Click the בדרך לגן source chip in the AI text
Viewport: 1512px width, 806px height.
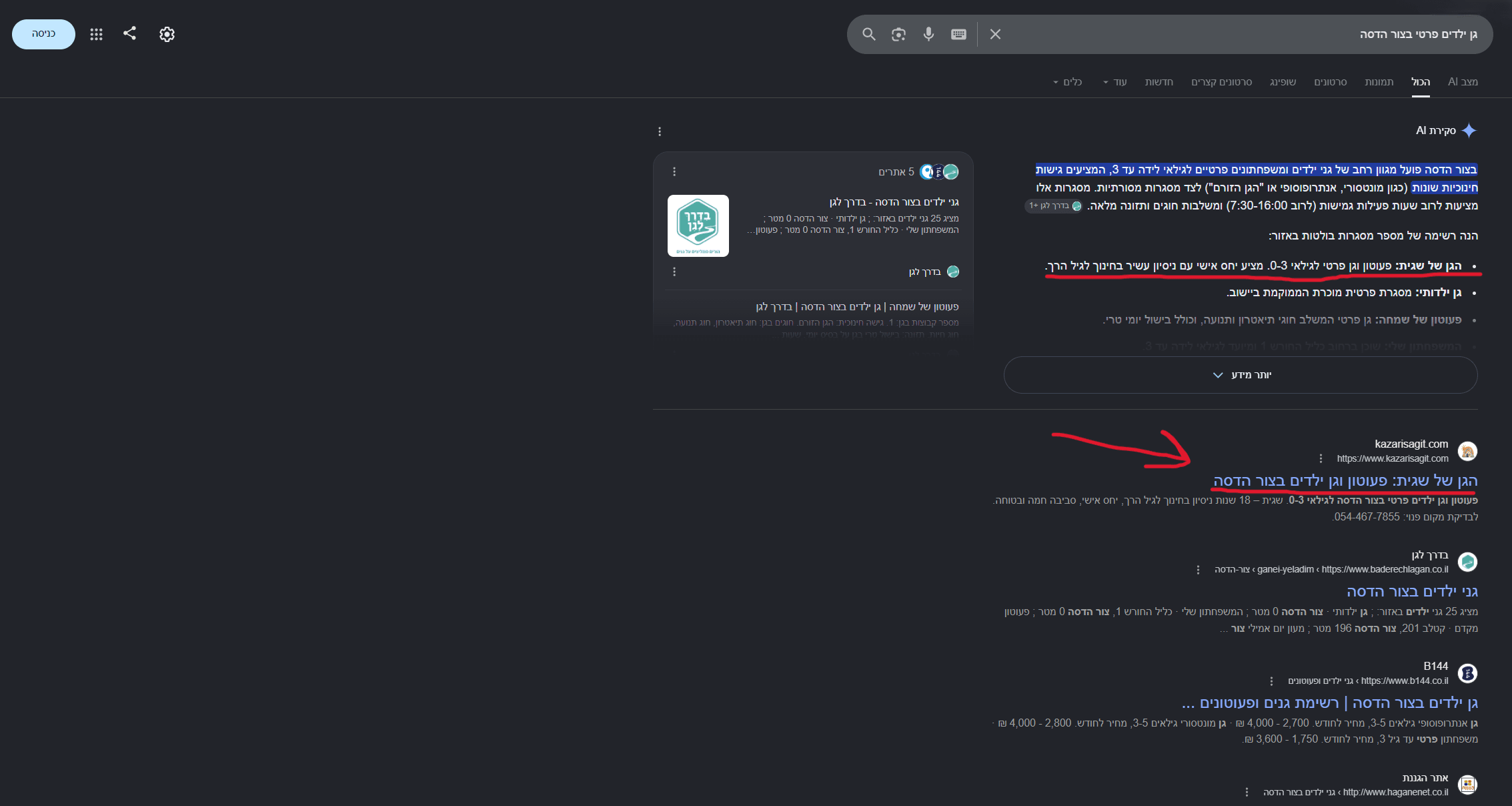point(1054,206)
